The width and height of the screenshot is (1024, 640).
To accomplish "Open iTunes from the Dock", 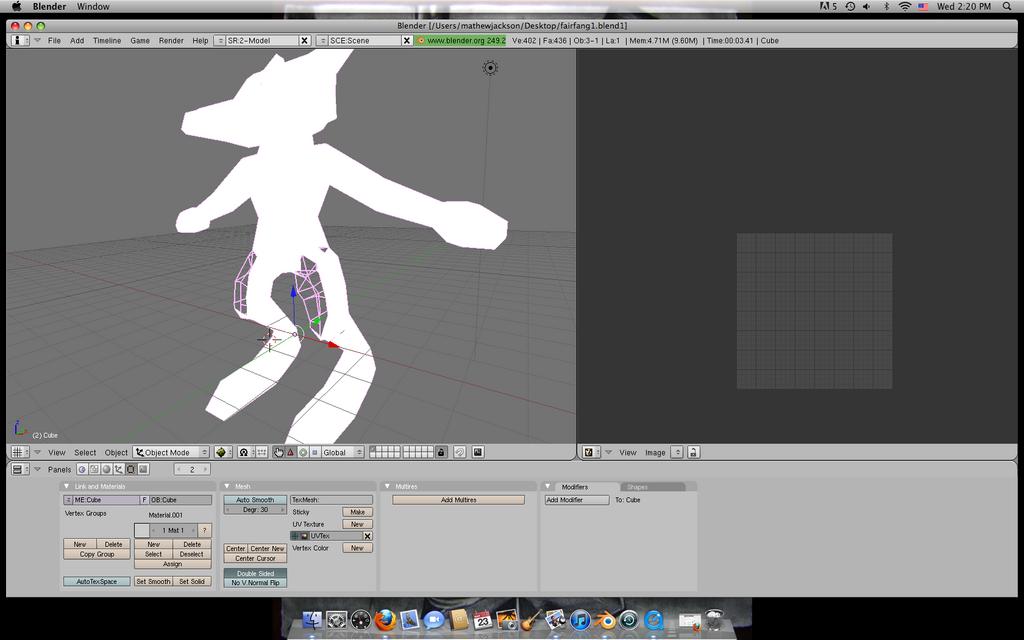I will pyautogui.click(x=580, y=619).
